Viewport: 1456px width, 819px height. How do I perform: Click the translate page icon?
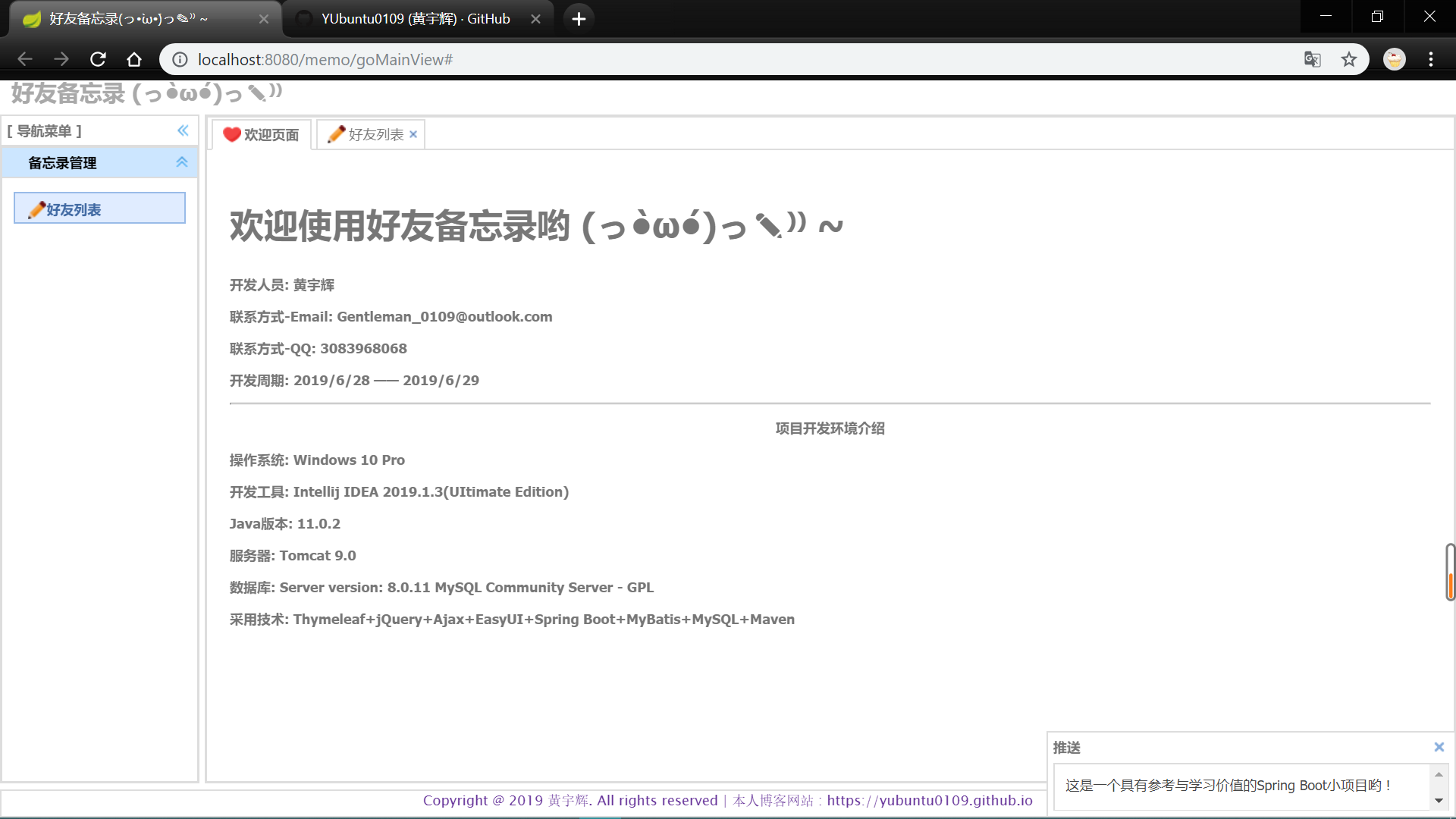tap(1312, 59)
